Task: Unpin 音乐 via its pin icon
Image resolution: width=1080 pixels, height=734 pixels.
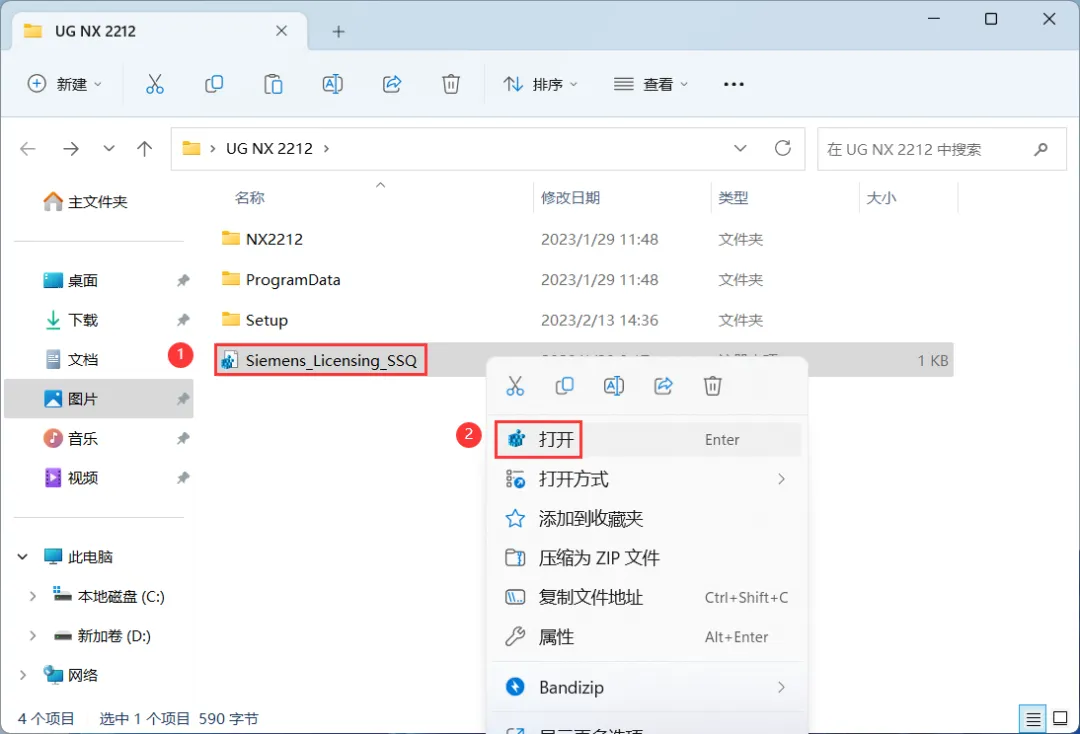Action: (183, 439)
